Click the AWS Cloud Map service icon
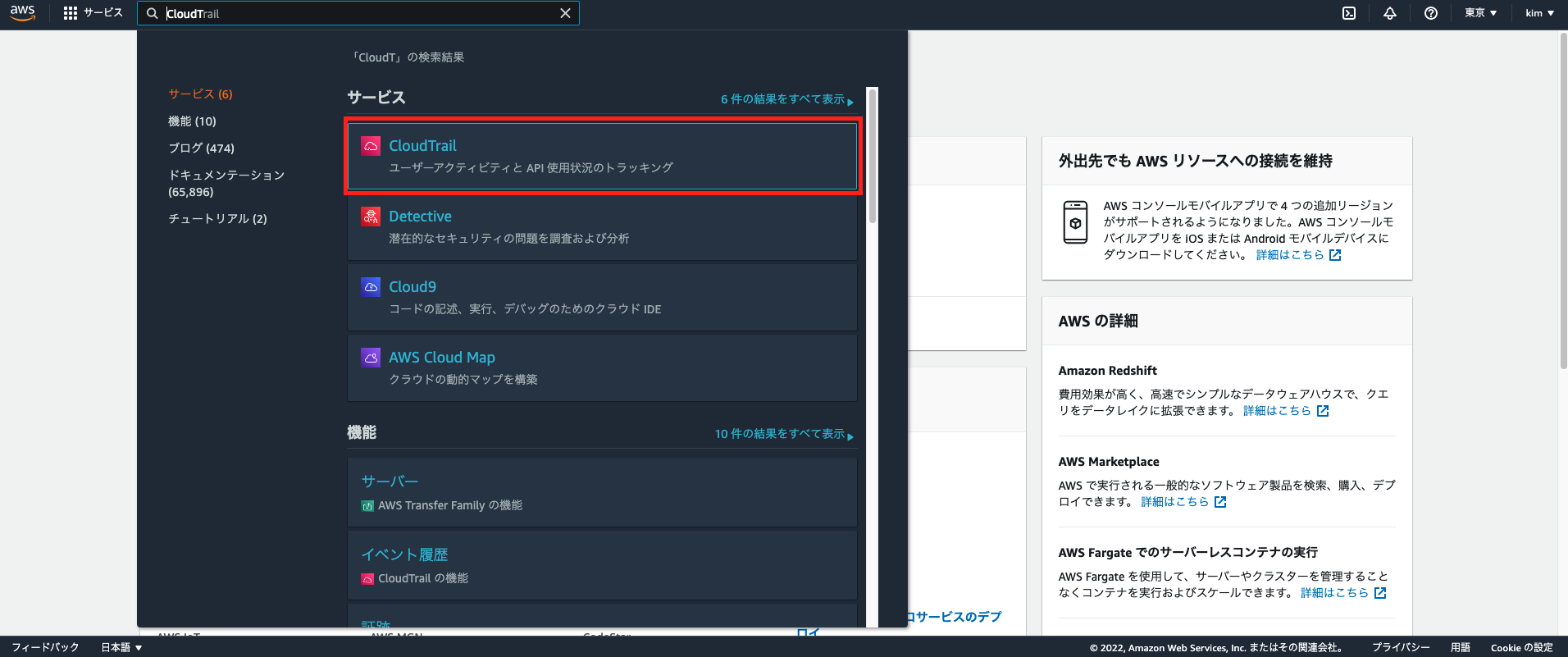 (371, 358)
